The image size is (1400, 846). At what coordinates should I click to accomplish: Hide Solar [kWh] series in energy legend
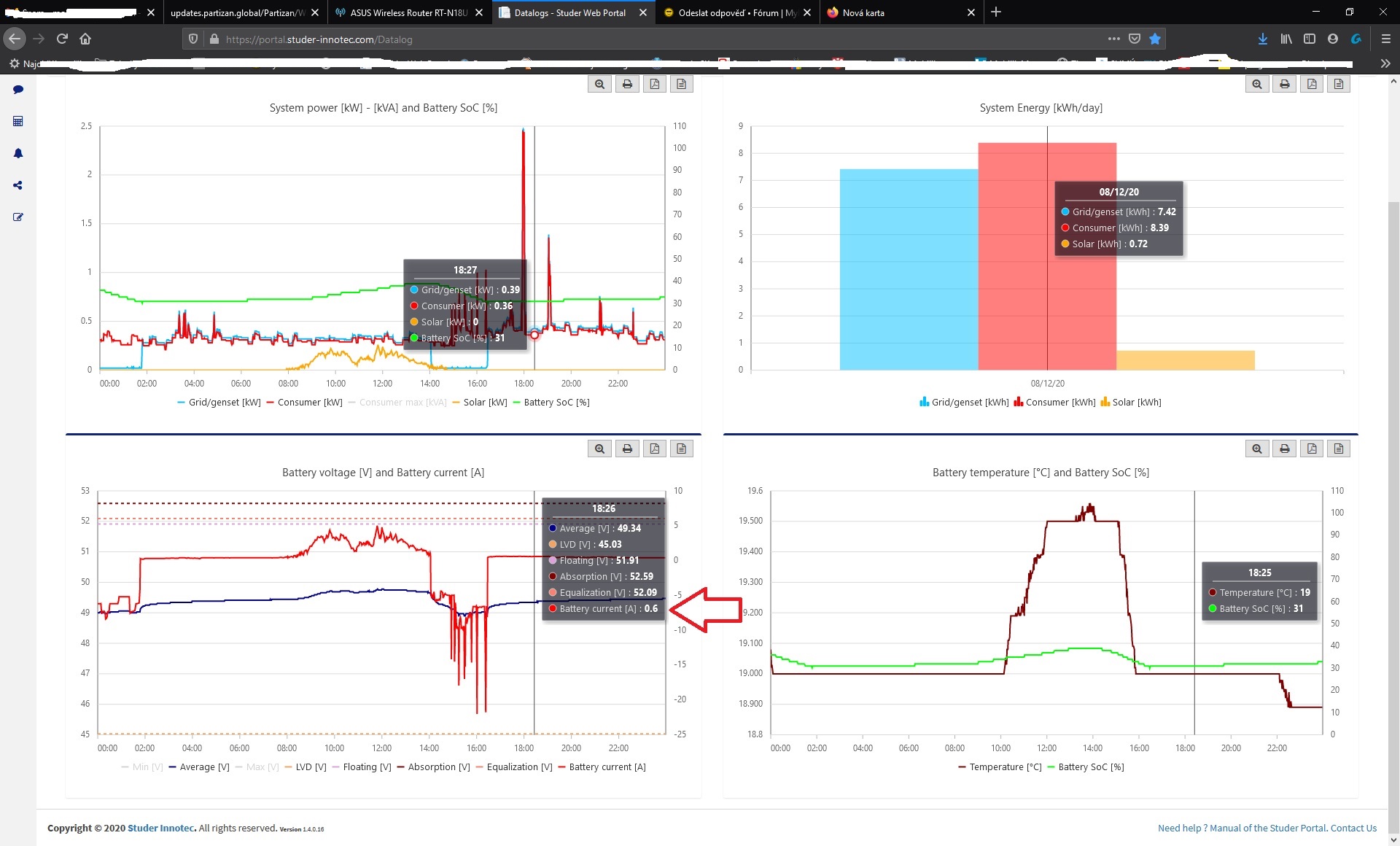point(1136,403)
